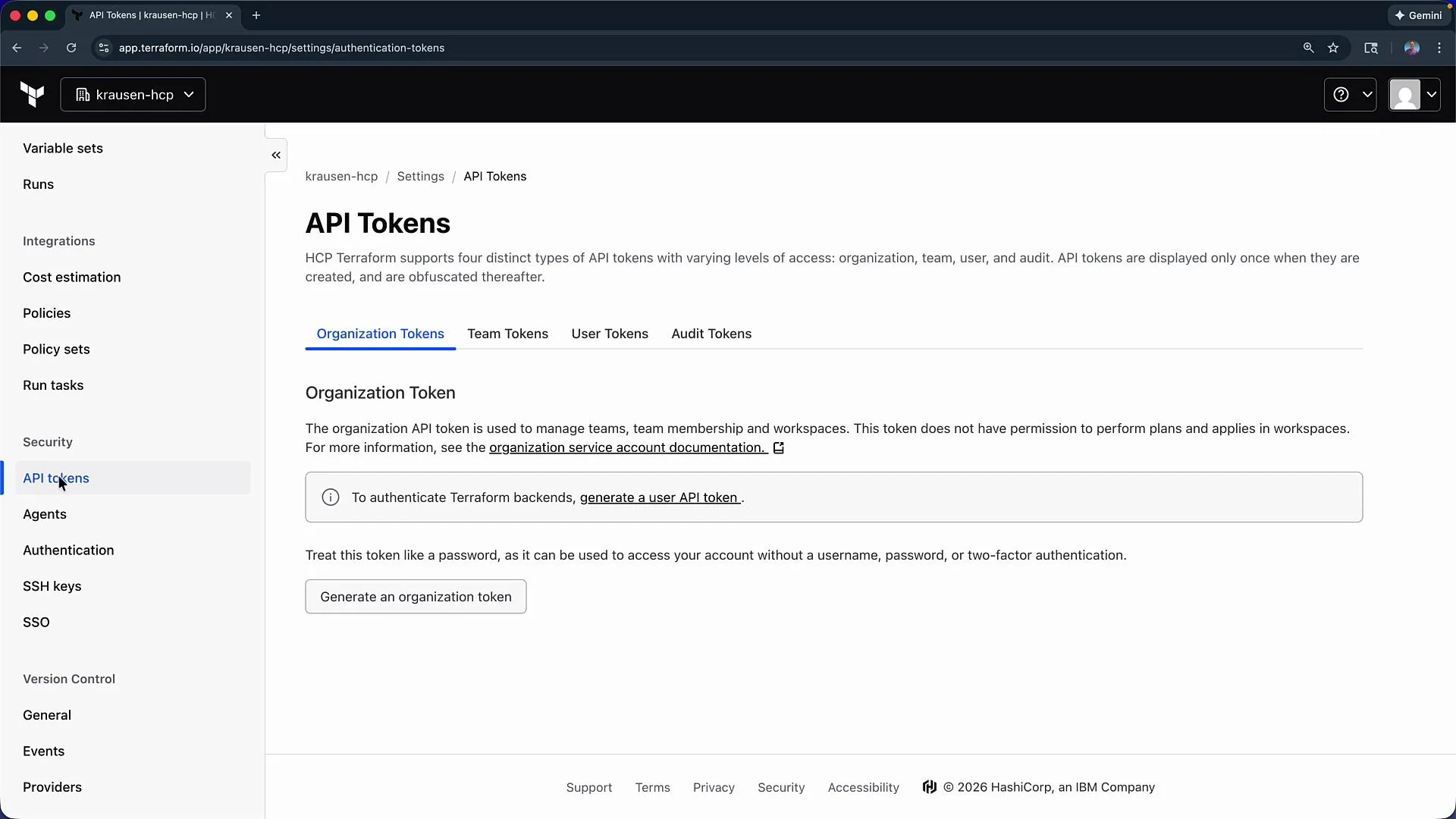Click the HashiCorp logo in the footer
1456x819 pixels.
point(929,787)
